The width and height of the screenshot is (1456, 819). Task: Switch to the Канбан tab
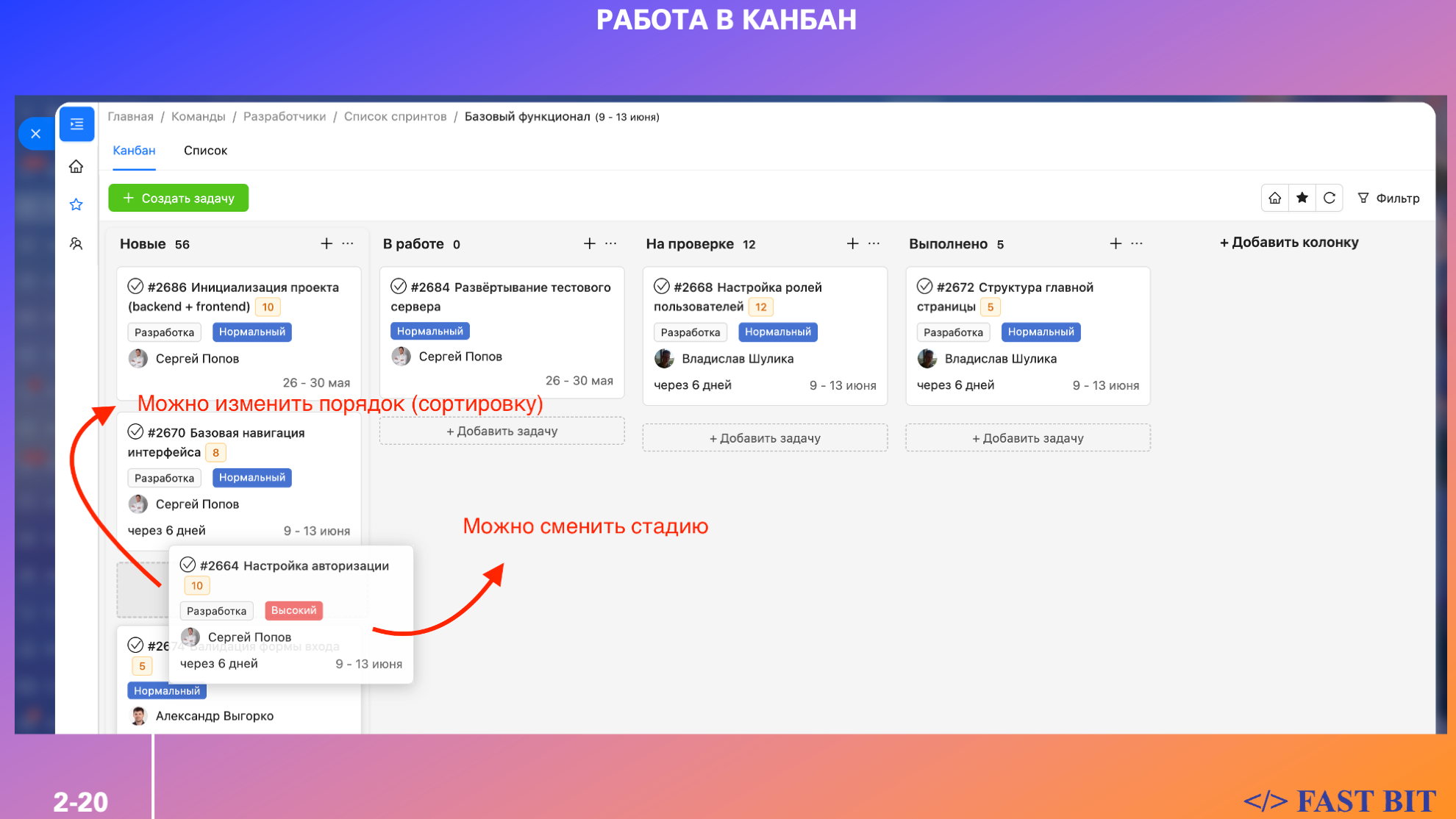(134, 151)
